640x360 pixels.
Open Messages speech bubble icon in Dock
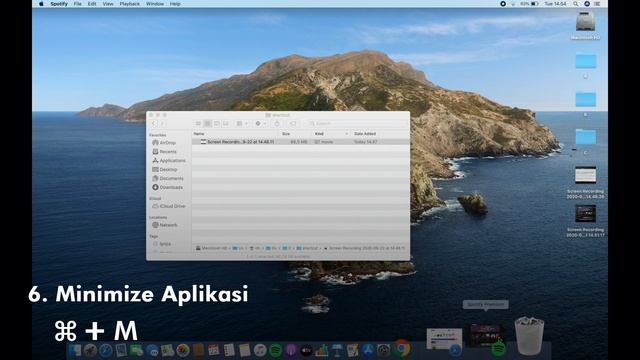[x=152, y=350]
